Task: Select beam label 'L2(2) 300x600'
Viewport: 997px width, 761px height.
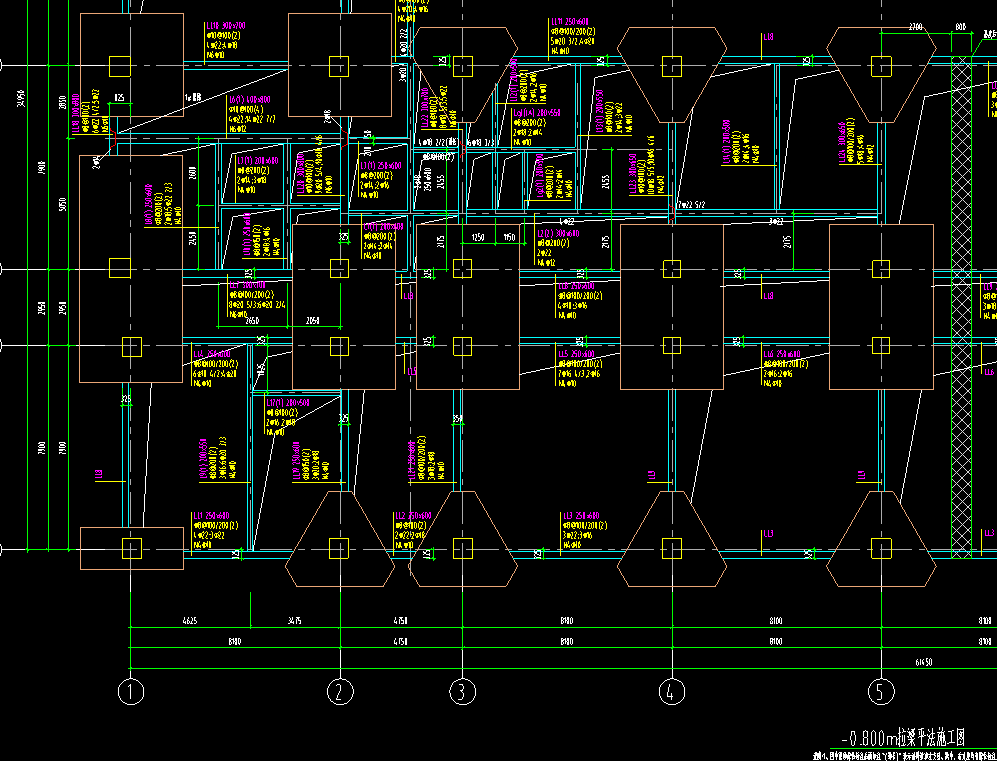Action: pyautogui.click(x=558, y=234)
